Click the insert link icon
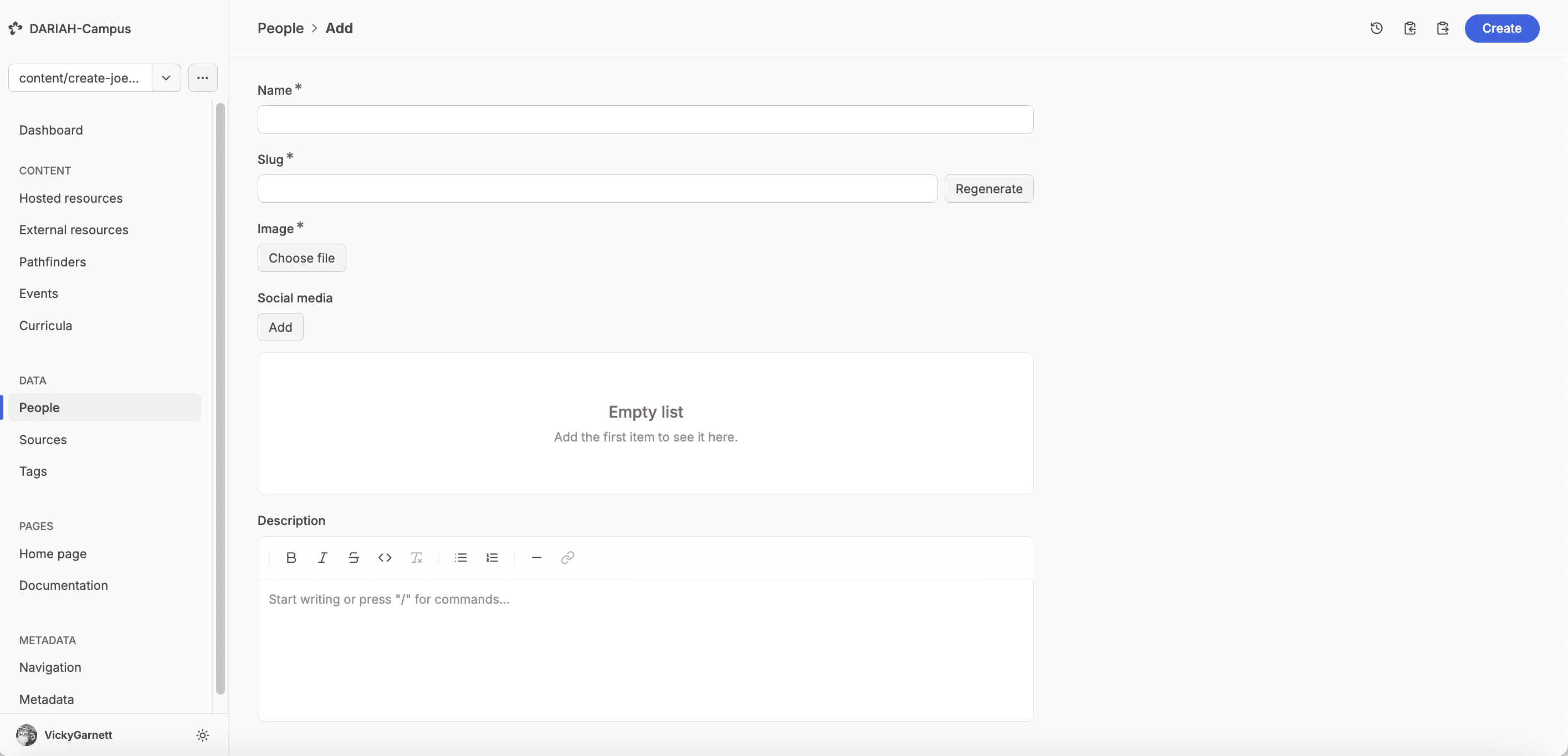 (567, 558)
